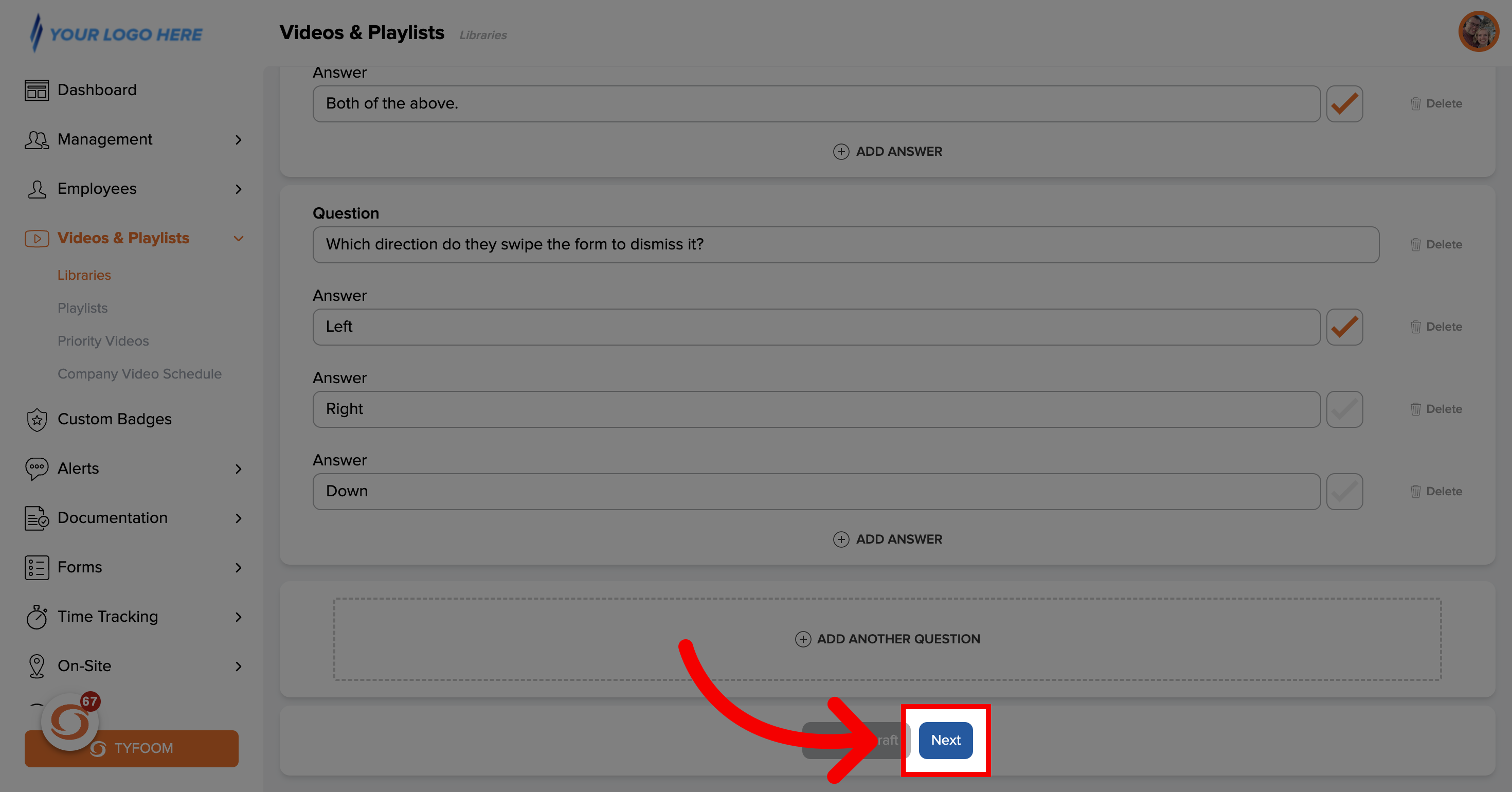Toggle correct answer for Both of the above
This screenshot has width=1512, height=792.
point(1344,104)
